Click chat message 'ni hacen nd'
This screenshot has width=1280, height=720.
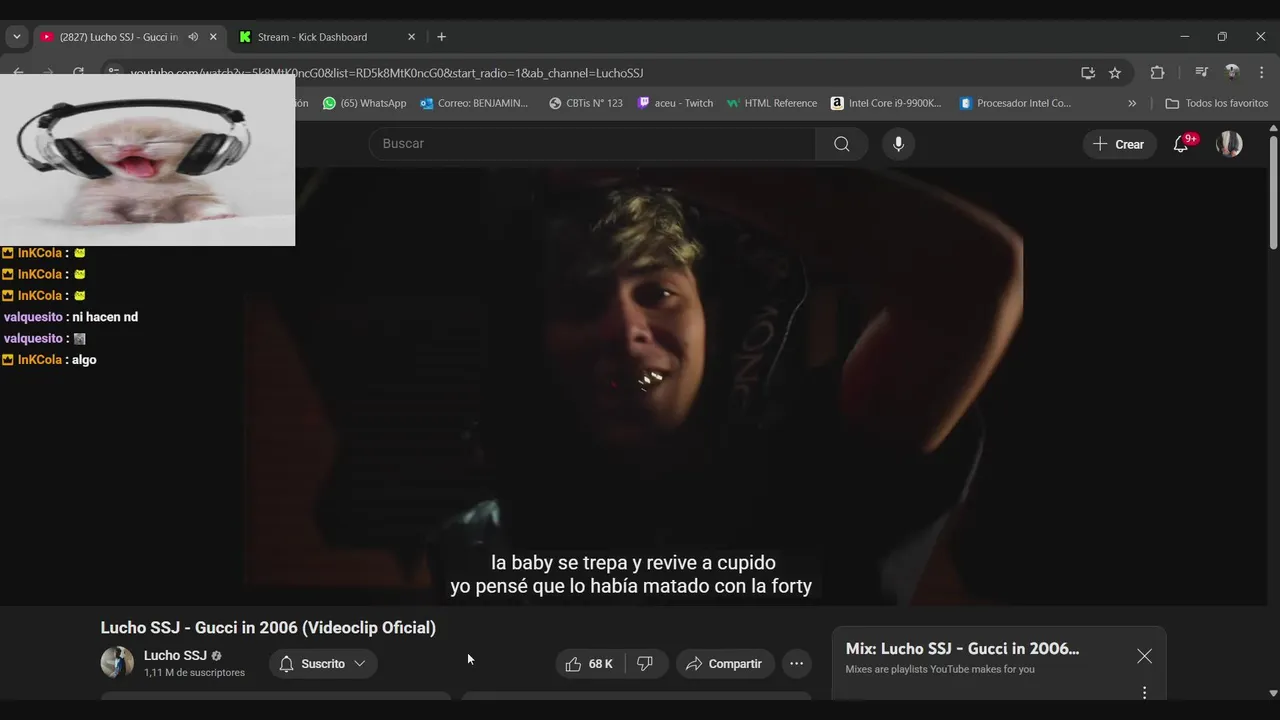105,317
